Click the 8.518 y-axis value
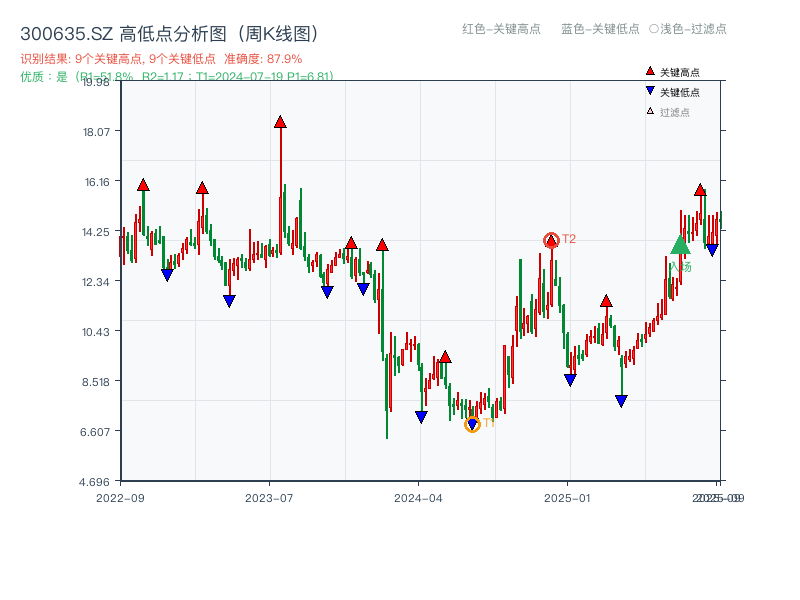Viewport: 800px width, 600px height. 96,382
